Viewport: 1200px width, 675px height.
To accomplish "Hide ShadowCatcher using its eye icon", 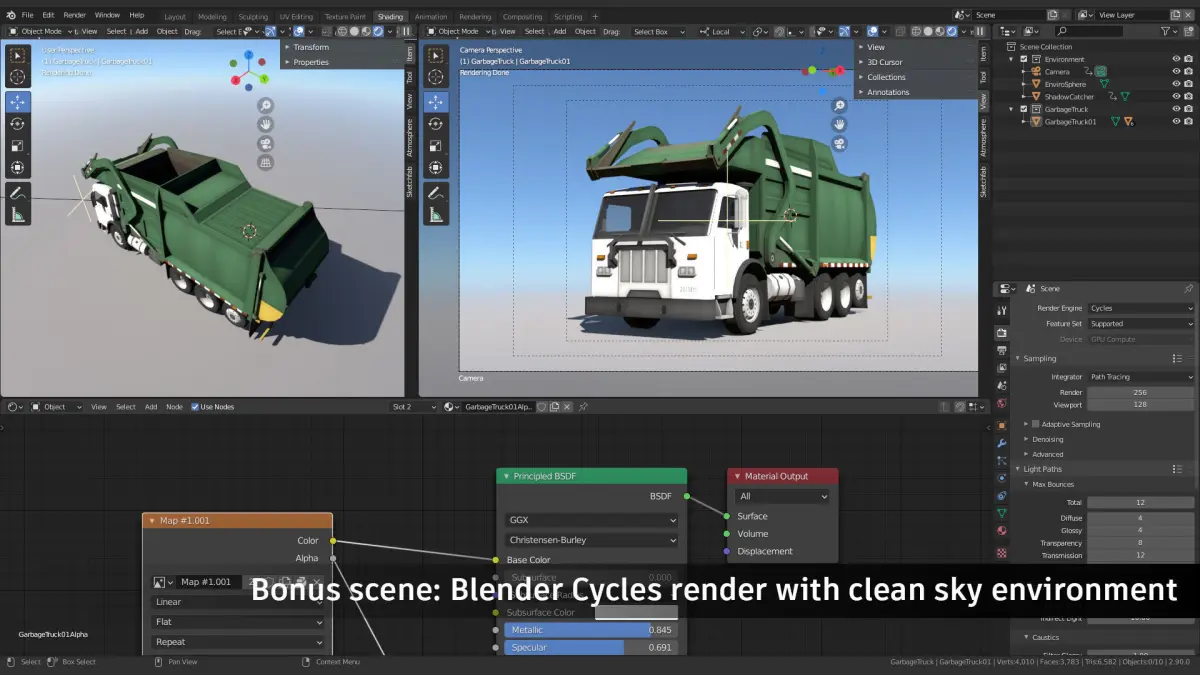I will click(x=1176, y=97).
